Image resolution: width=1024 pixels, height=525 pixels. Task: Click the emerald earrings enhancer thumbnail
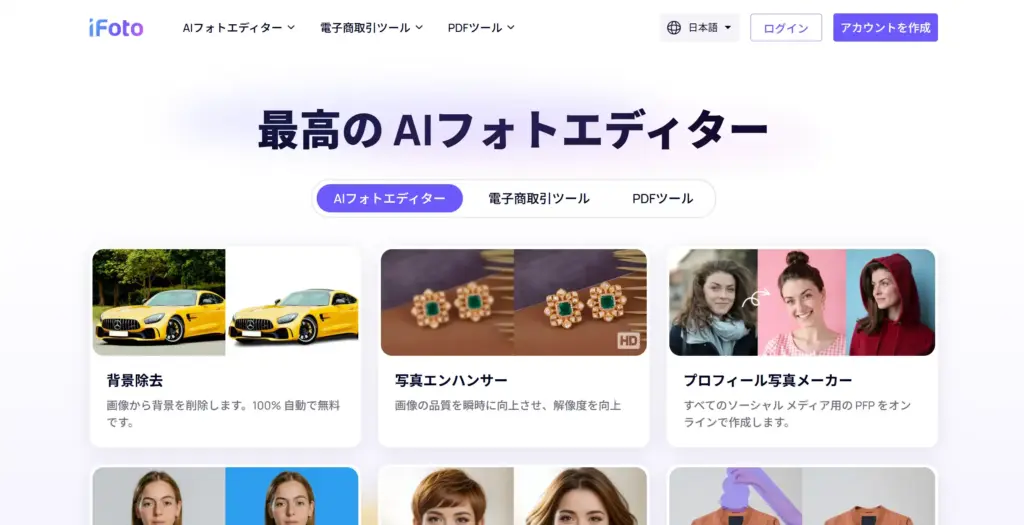(514, 302)
